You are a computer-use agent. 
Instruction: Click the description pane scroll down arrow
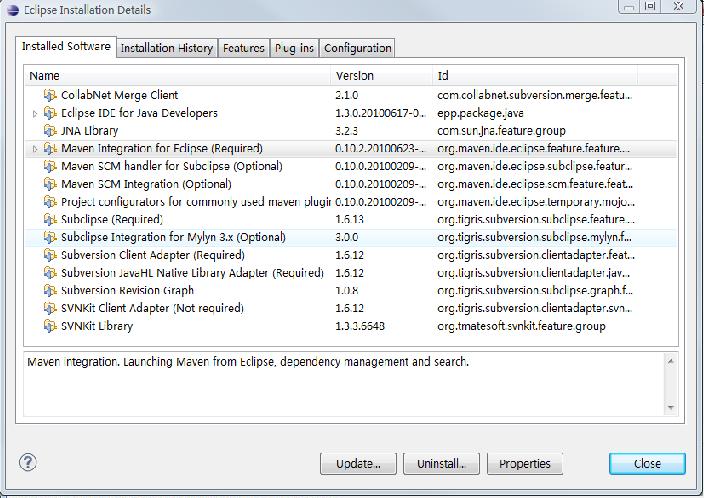[670, 408]
